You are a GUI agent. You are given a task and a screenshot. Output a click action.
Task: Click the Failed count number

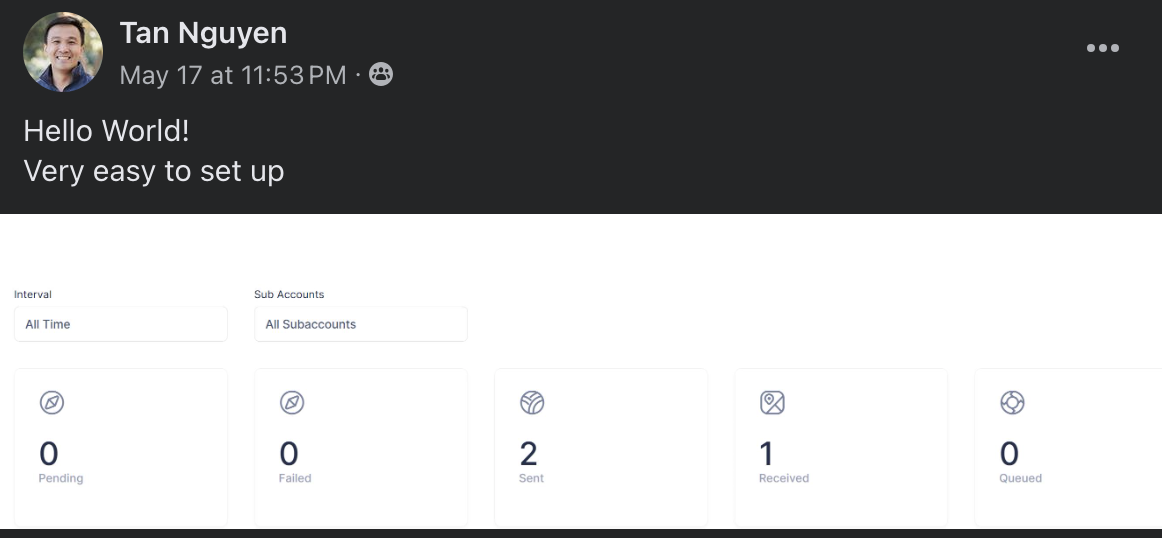pos(289,454)
